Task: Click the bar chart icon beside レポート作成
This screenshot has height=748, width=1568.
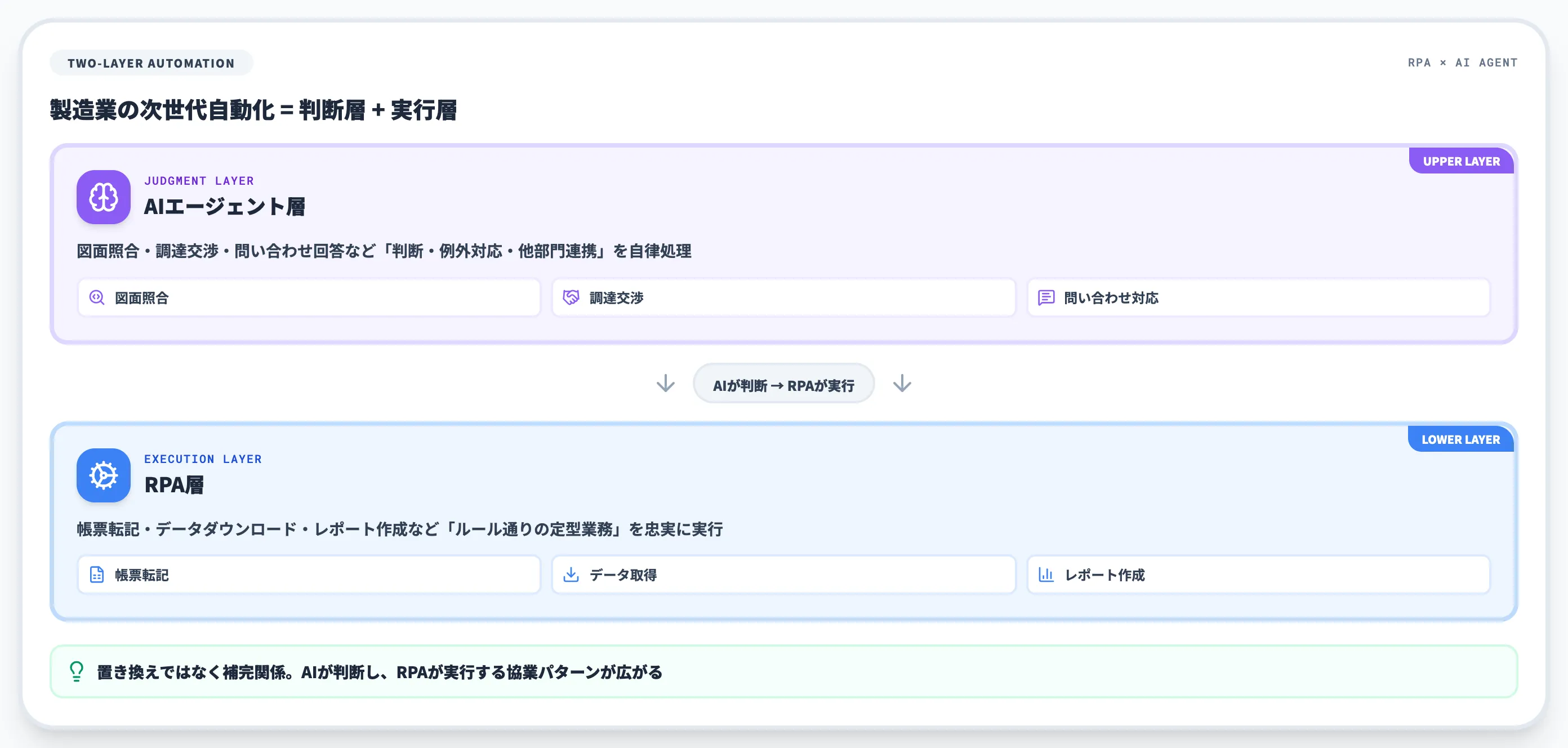Action: pyautogui.click(x=1046, y=575)
